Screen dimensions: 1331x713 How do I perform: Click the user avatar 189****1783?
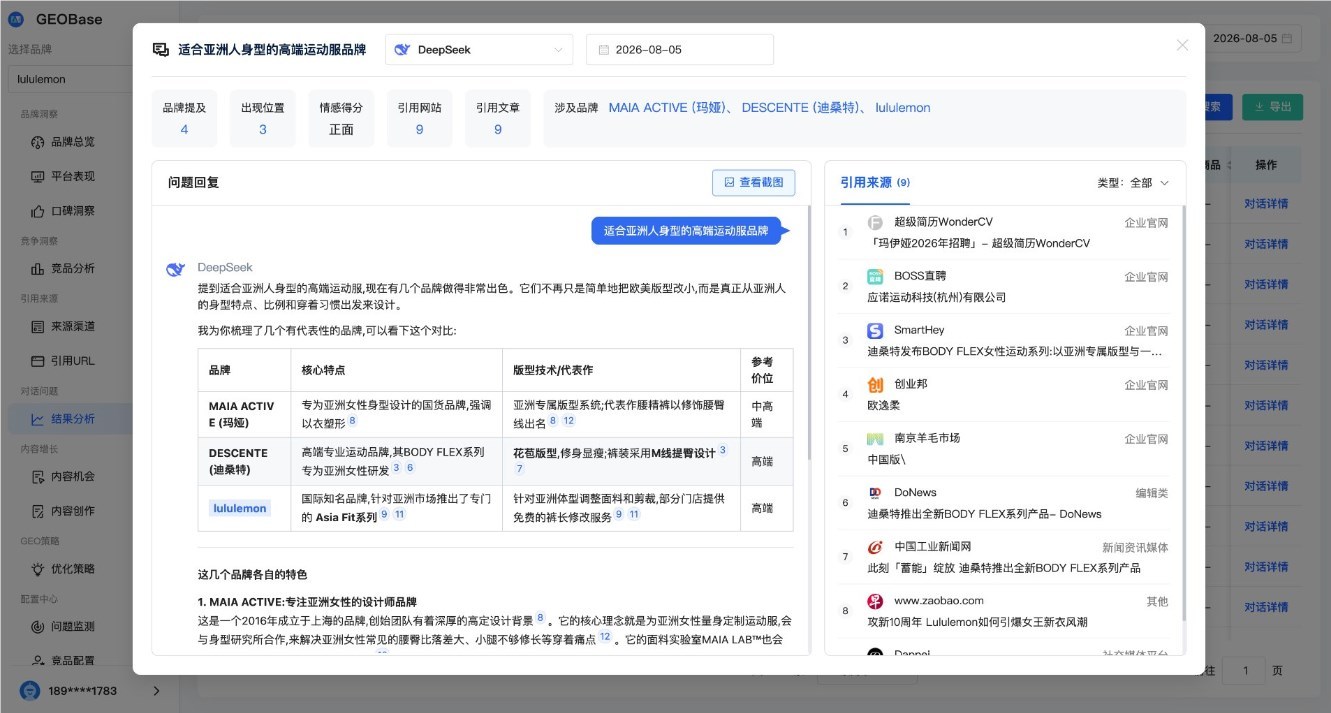pos(30,690)
